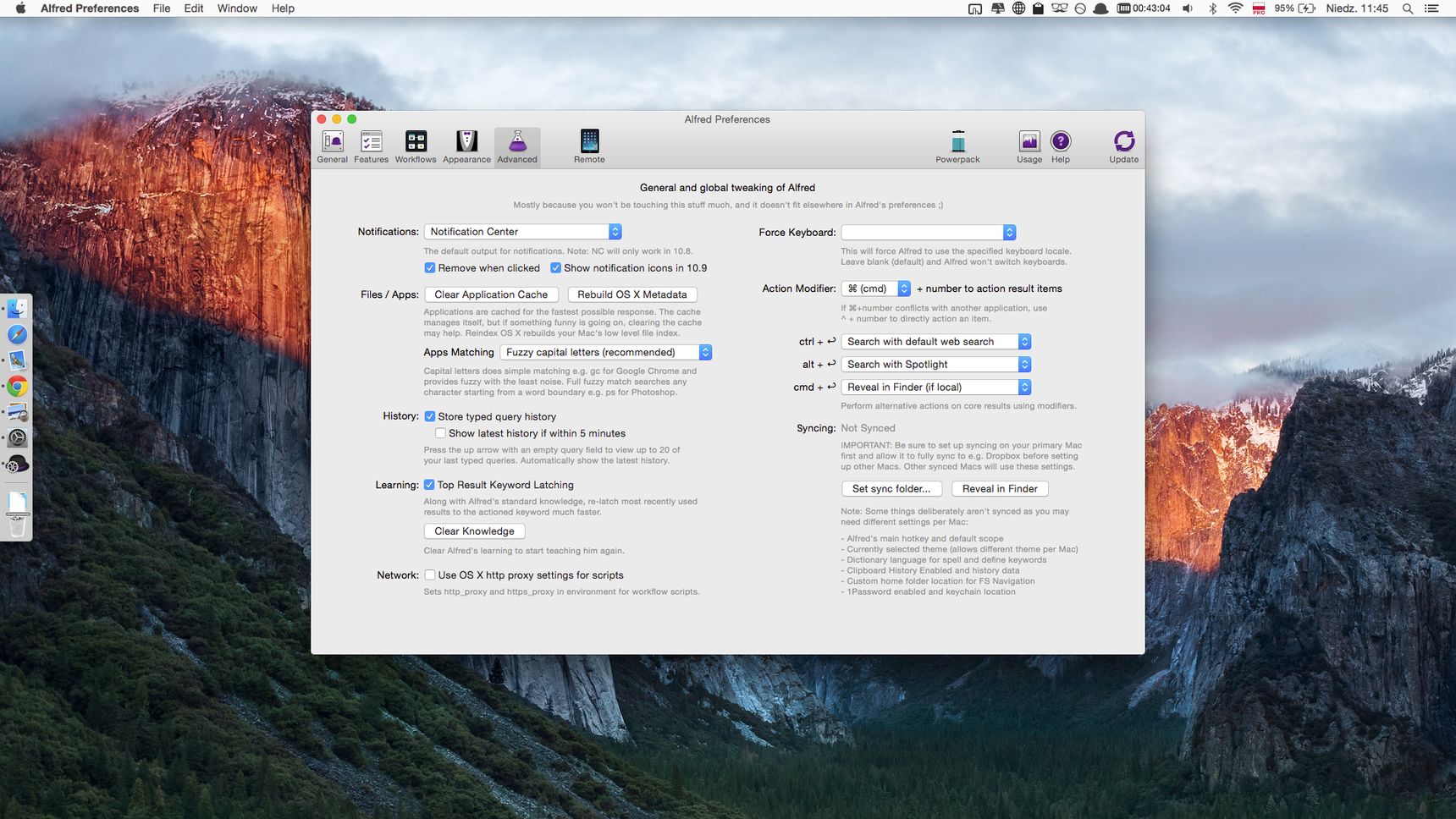
Task: Open Spotlight search in menu bar
Action: click(1408, 8)
